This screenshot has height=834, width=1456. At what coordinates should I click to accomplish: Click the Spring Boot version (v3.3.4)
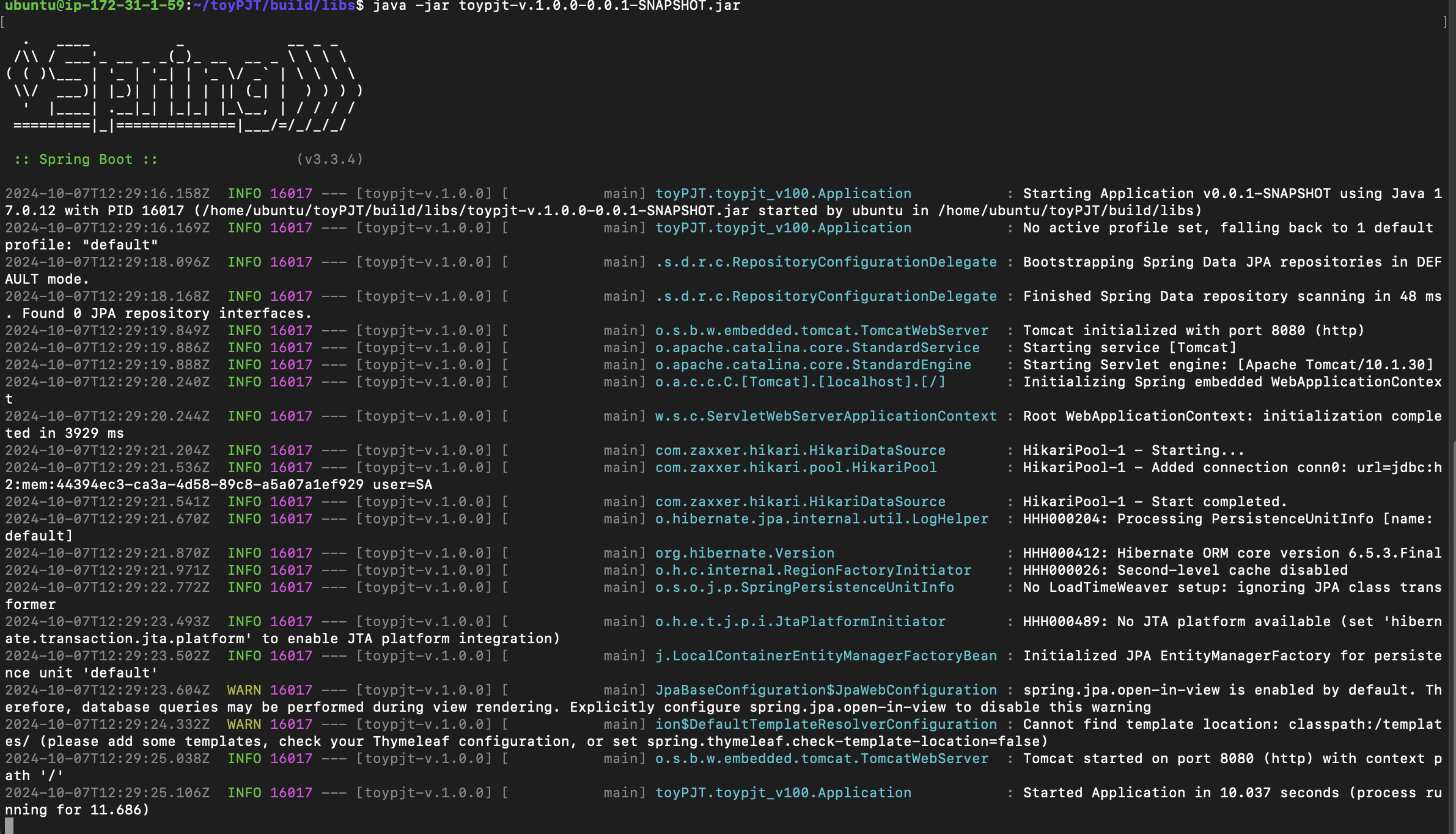330,160
